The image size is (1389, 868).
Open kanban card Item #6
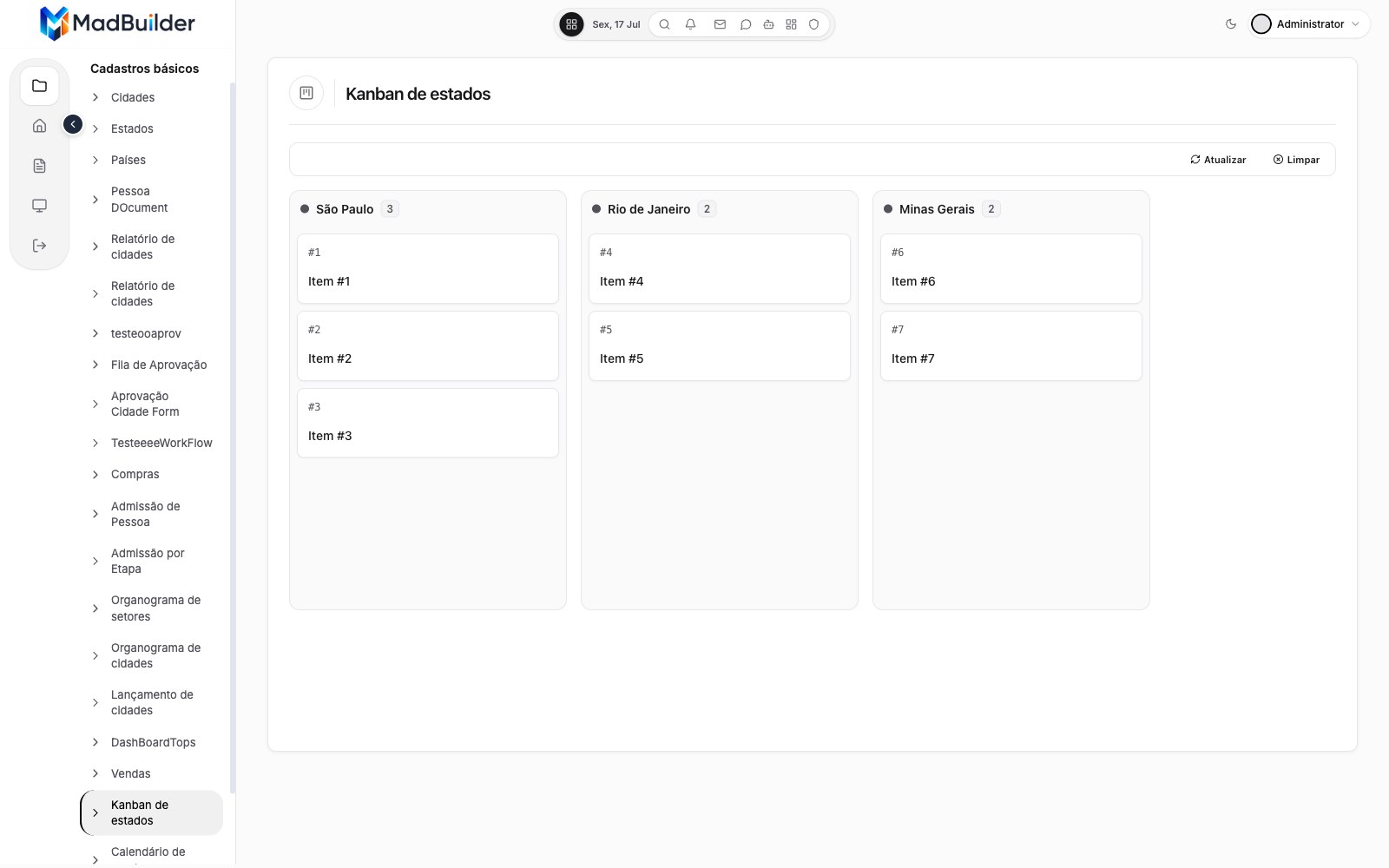tap(1011, 268)
